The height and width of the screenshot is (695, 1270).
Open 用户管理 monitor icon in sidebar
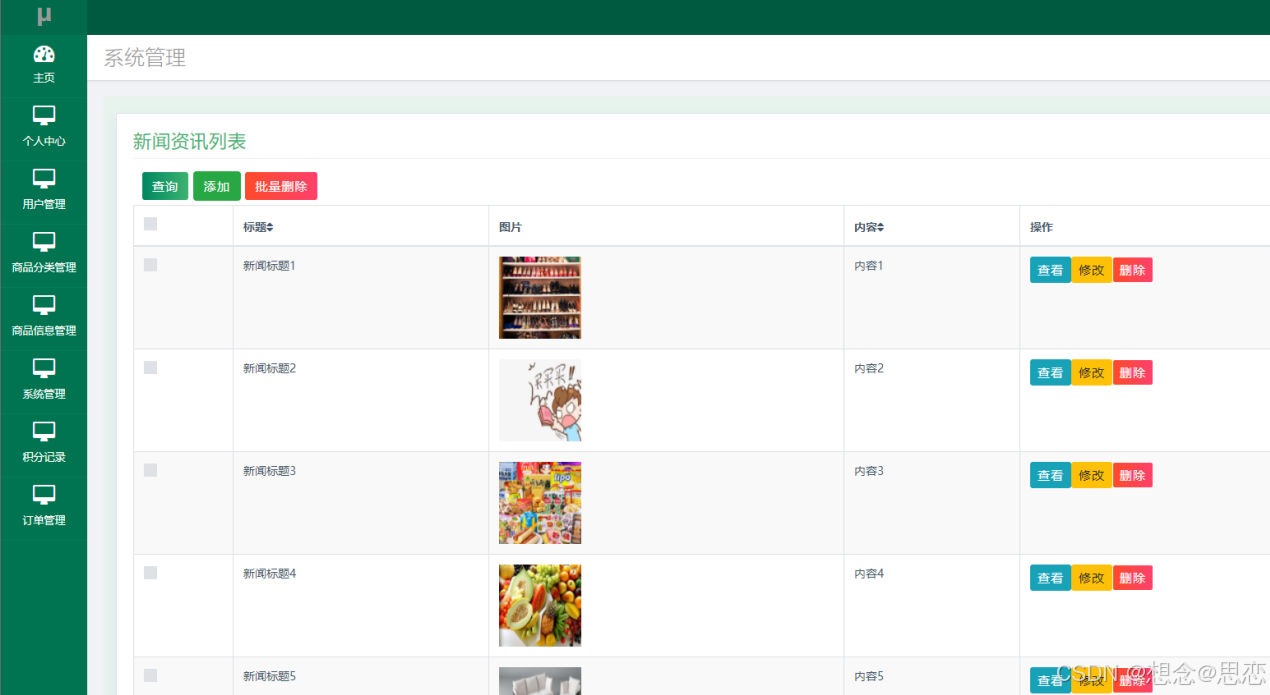44,178
